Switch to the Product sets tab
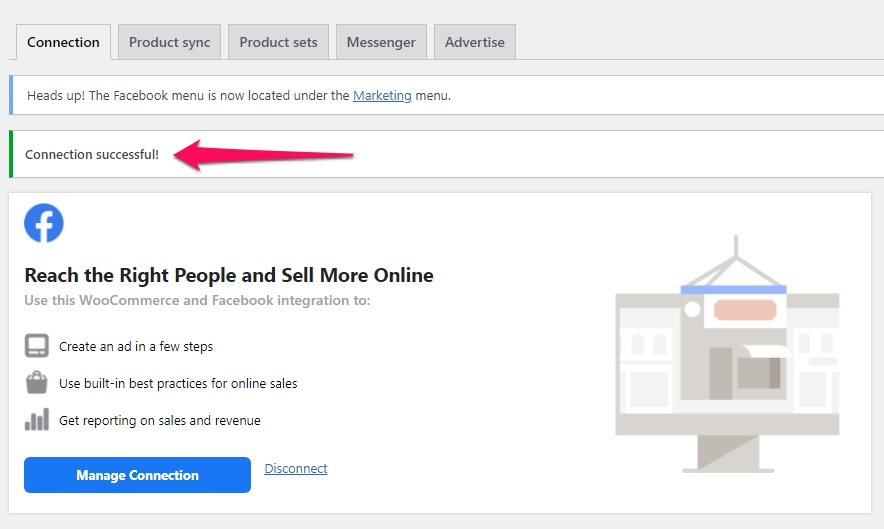 coord(279,42)
